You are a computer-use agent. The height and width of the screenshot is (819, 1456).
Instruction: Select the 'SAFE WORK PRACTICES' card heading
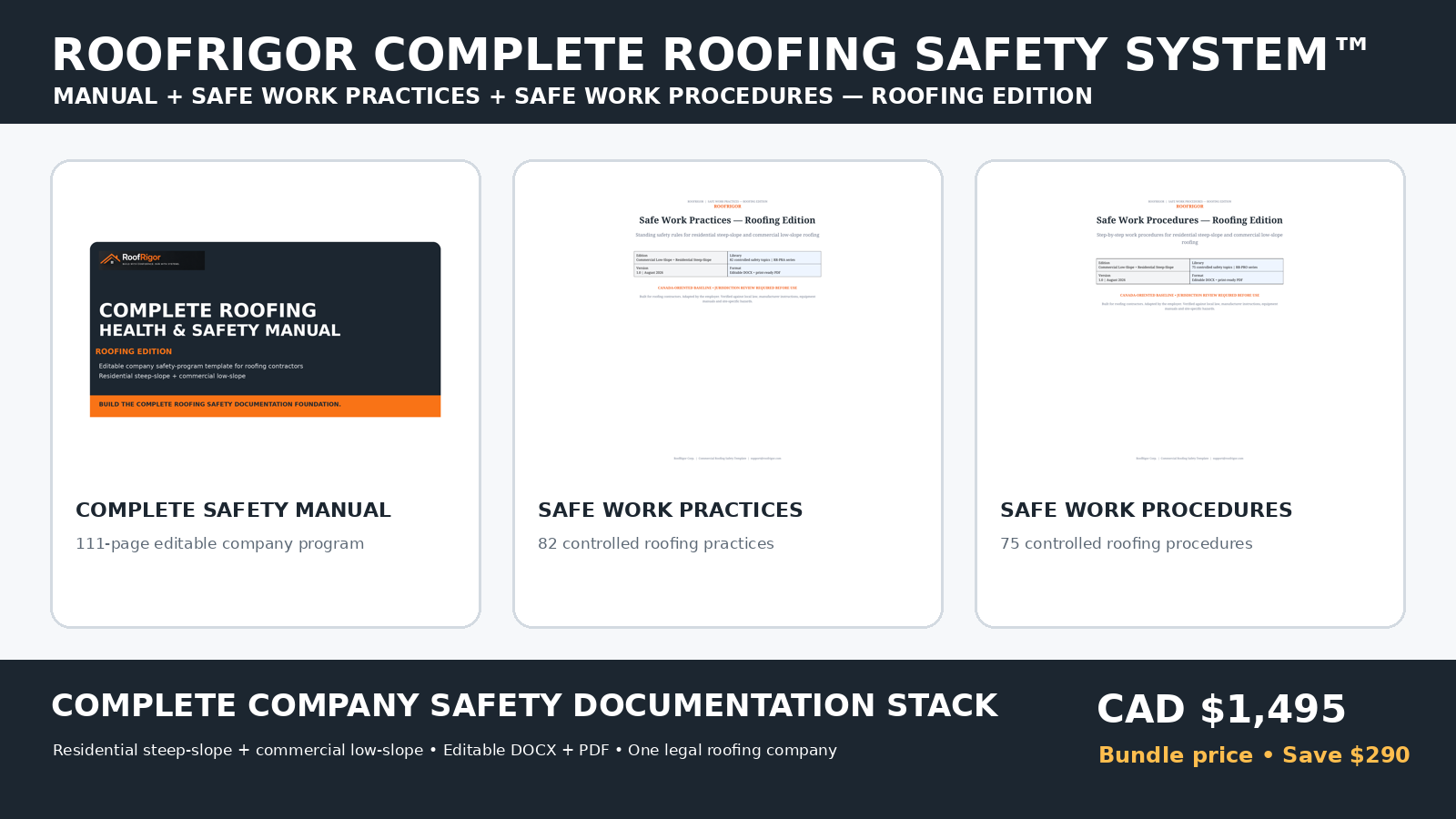(670, 511)
